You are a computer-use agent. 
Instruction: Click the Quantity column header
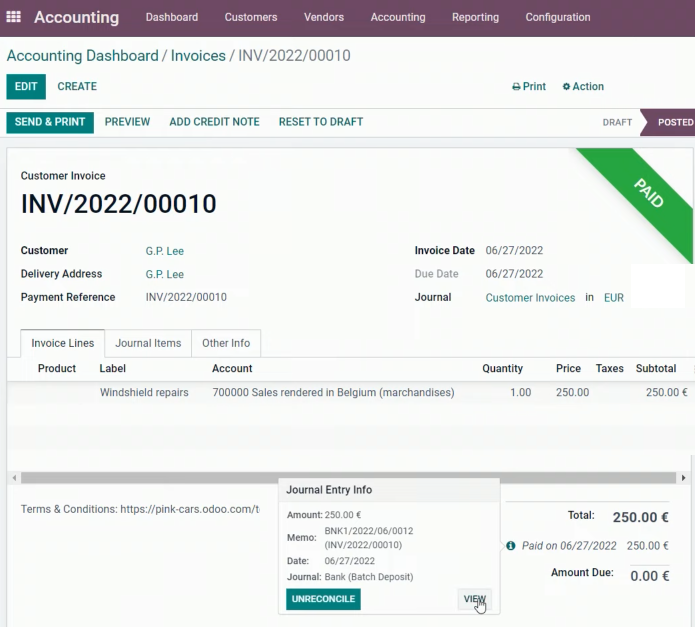503,368
